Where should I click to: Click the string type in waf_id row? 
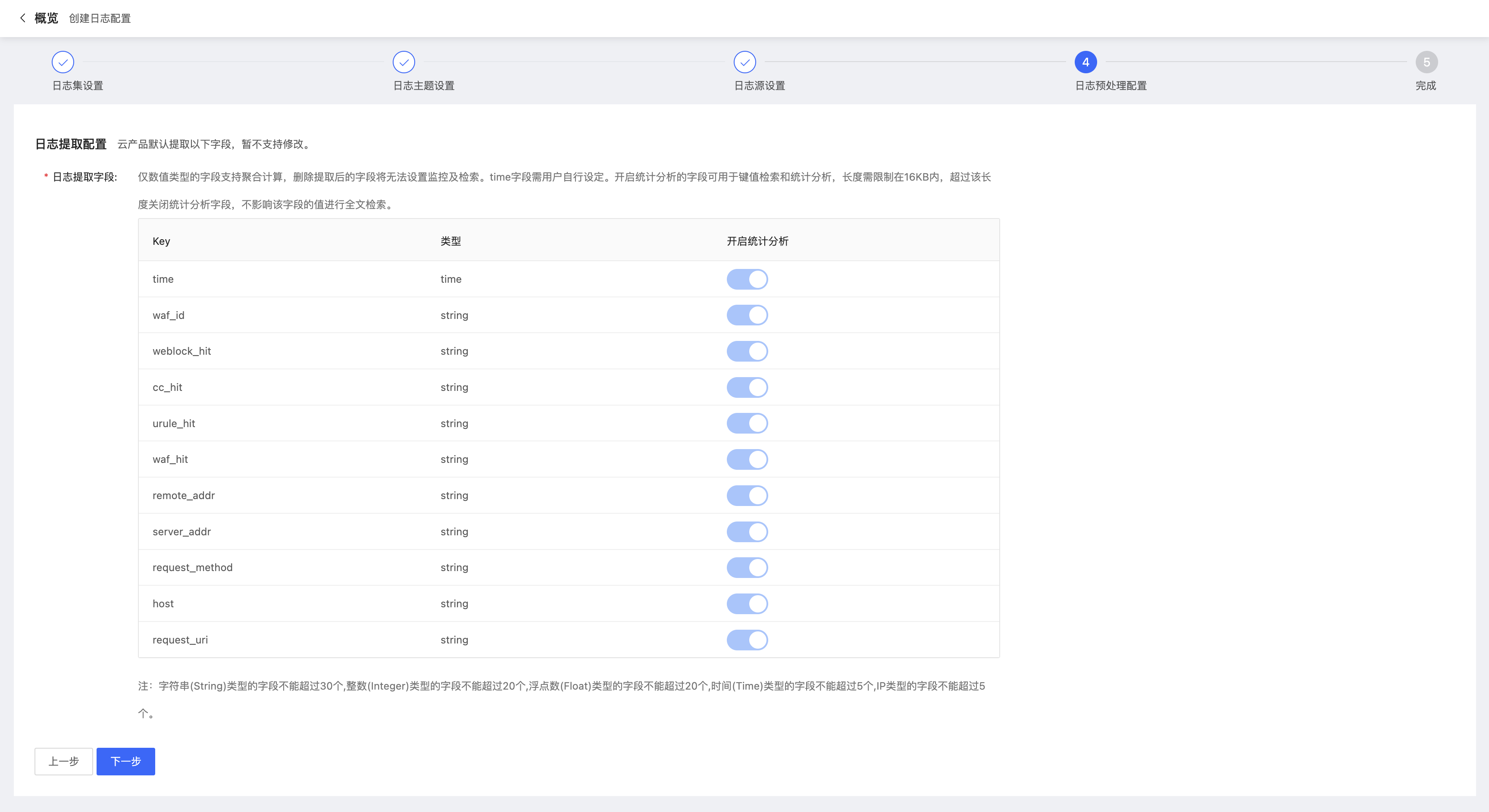pyautogui.click(x=454, y=315)
